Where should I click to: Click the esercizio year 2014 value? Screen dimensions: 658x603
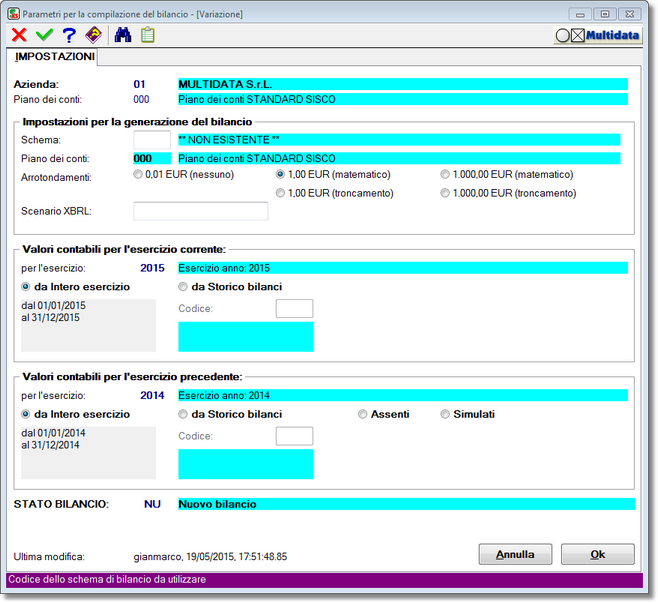click(152, 396)
